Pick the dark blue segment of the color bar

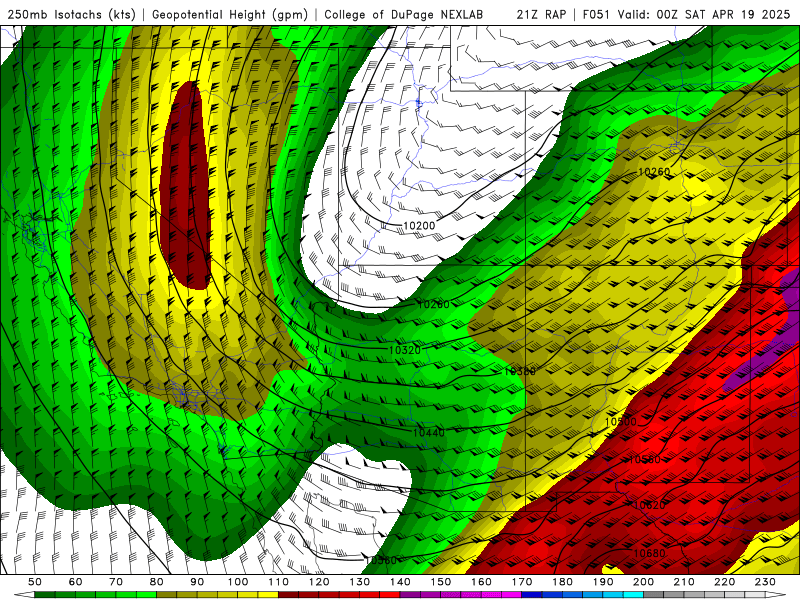(x=532, y=595)
